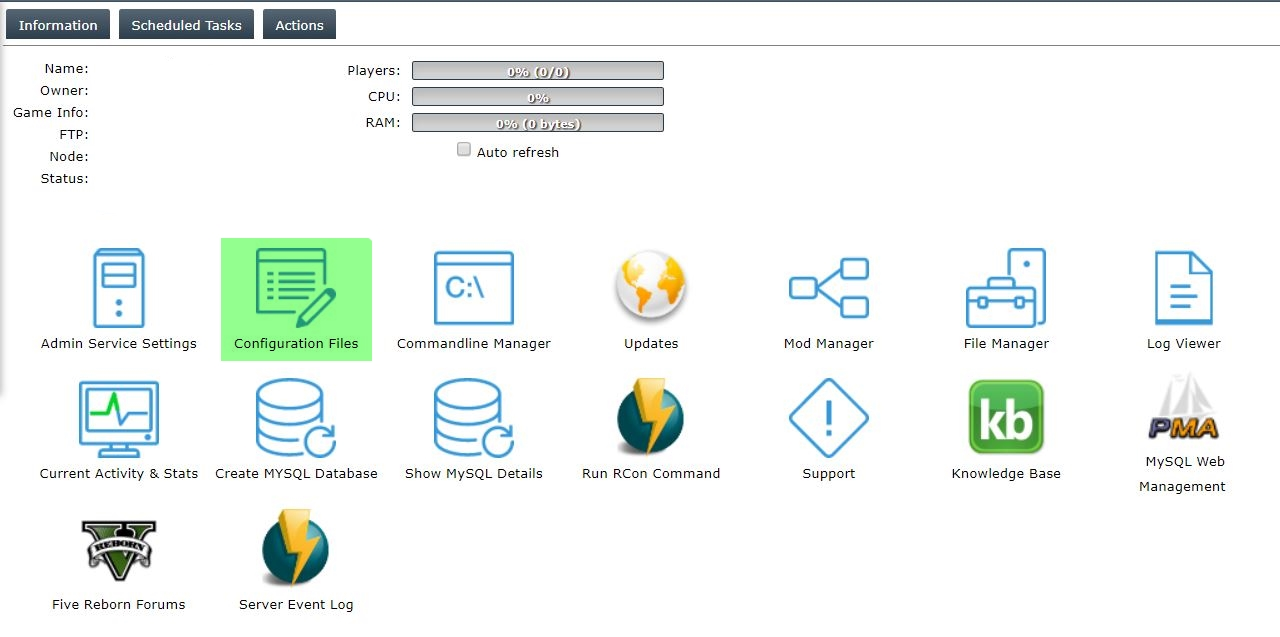Image resolution: width=1280 pixels, height=637 pixels.
Task: Launch MySQL Web Management
Action: [x=1182, y=410]
